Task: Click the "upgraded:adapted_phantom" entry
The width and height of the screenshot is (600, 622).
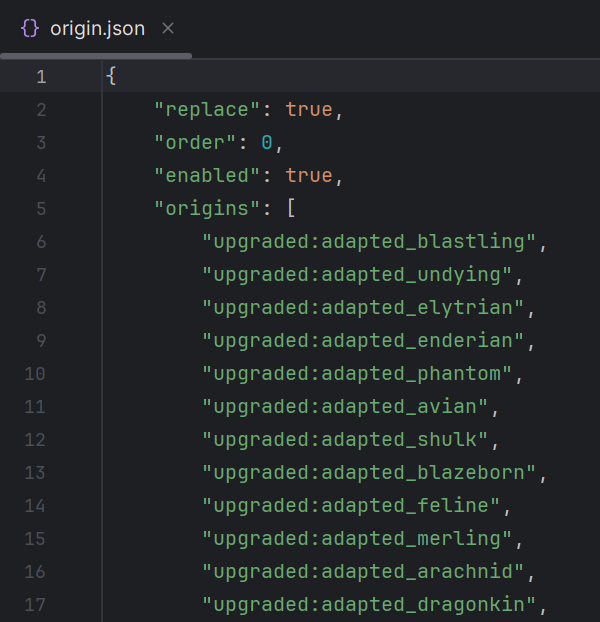Action: tap(358, 374)
